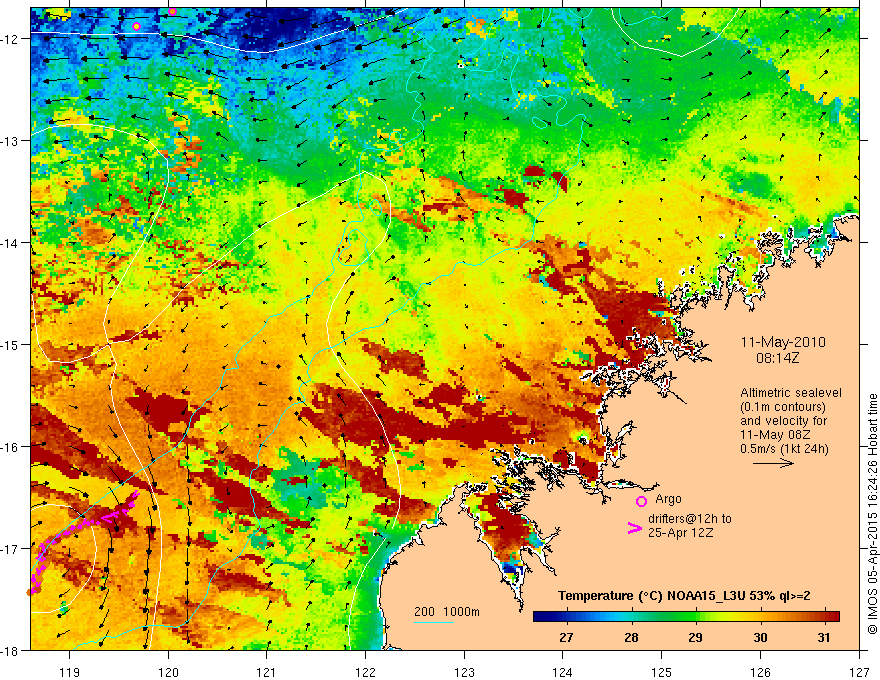Click the latitude axis label '-12'
The height and width of the screenshot is (680, 880).
(11, 39)
